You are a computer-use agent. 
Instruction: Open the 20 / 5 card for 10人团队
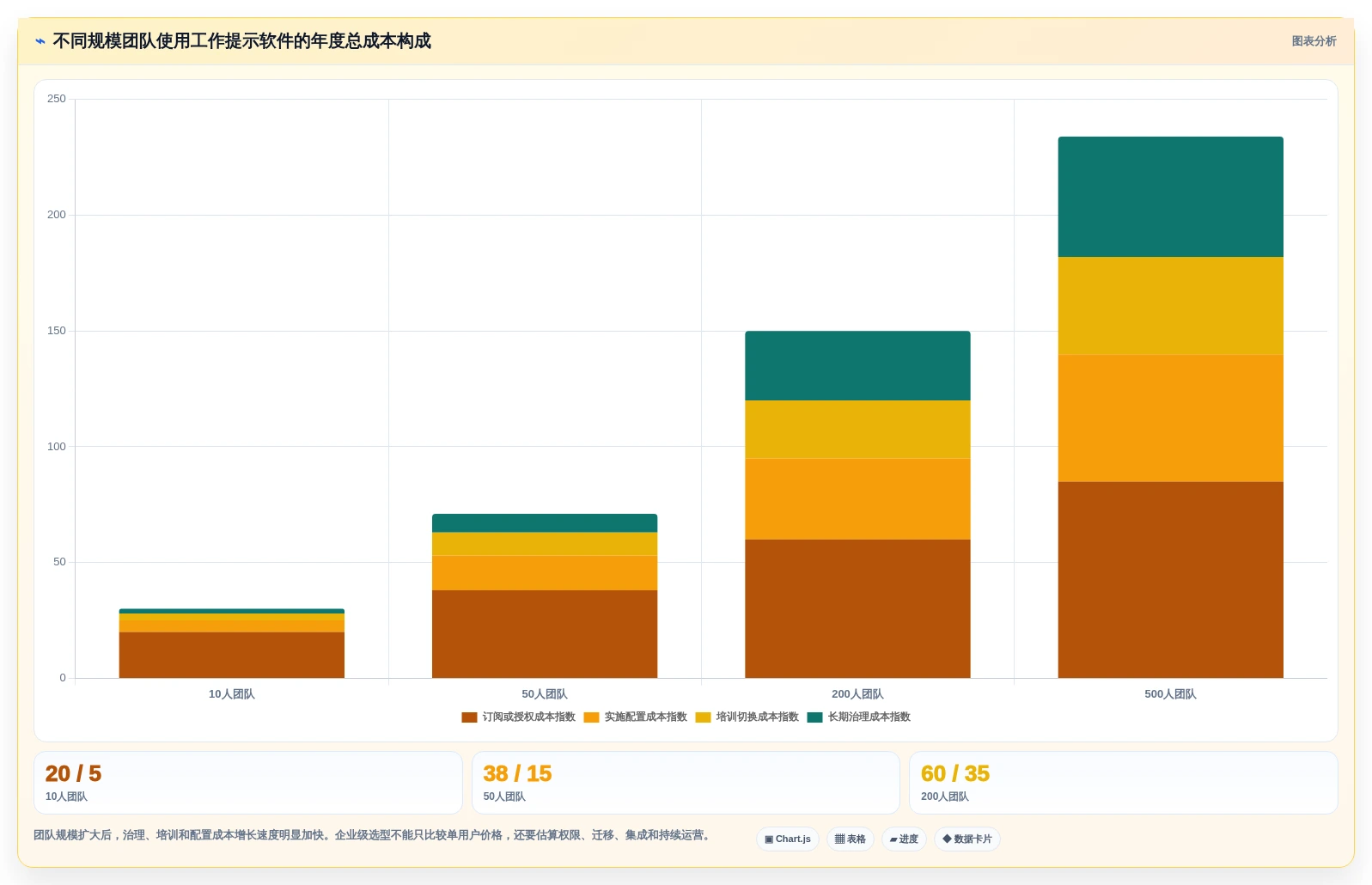coord(248,783)
